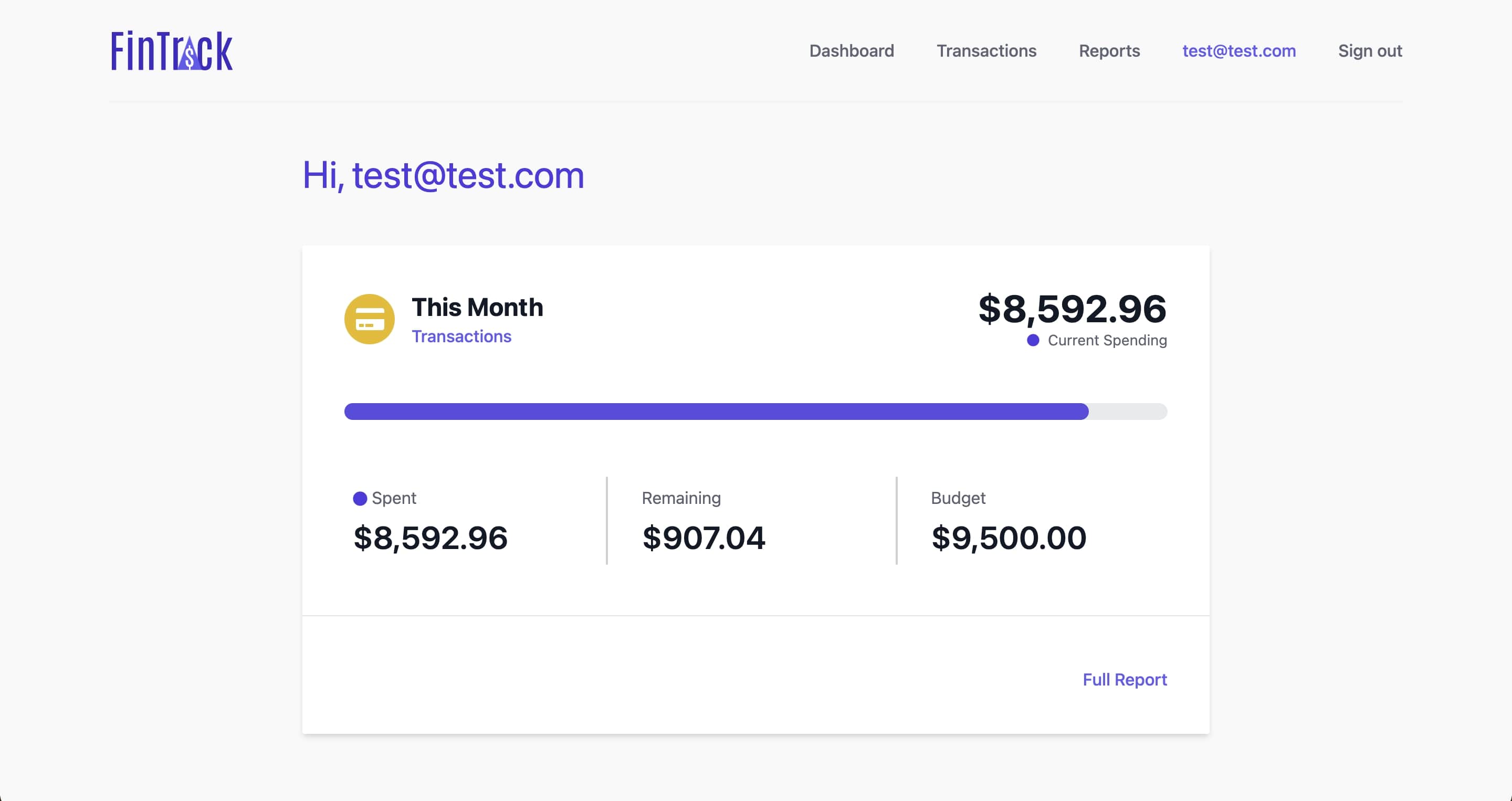Sign out of the account
This screenshot has height=801, width=1512.
1369,51
